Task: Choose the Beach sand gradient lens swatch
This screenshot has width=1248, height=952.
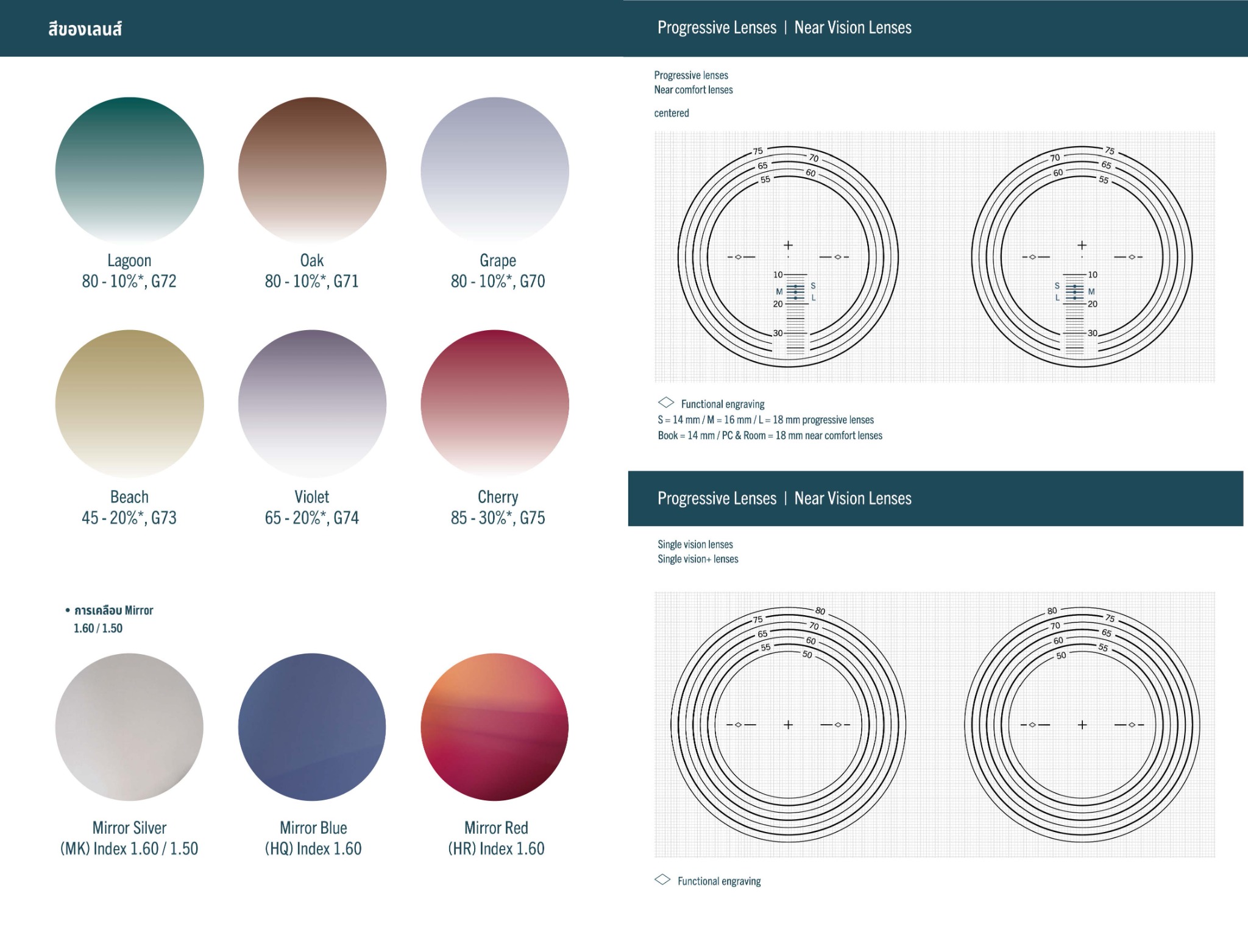Action: pyautogui.click(x=129, y=404)
